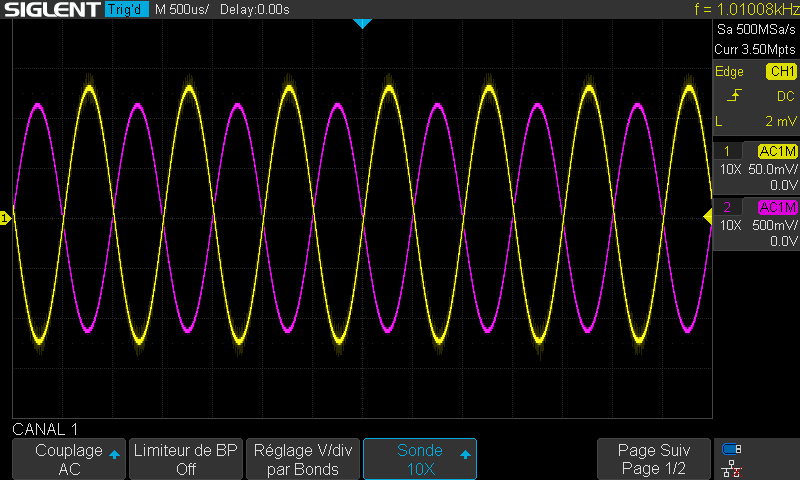800x480 pixels.
Task: Toggle Réglage V/div par Bonds setting
Action: pos(302,459)
